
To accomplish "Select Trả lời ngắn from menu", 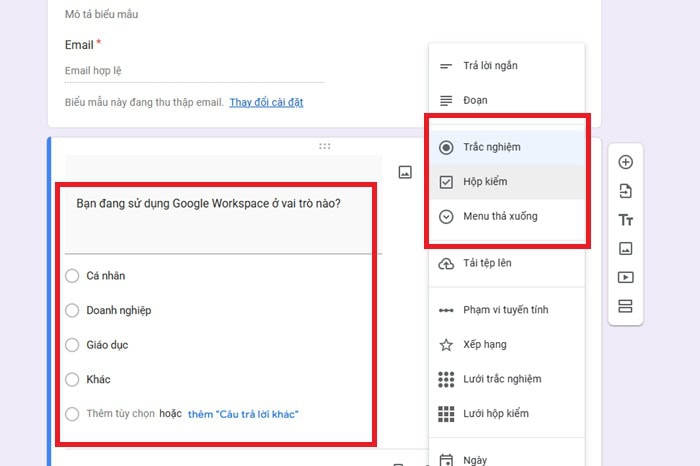I will point(489,66).
